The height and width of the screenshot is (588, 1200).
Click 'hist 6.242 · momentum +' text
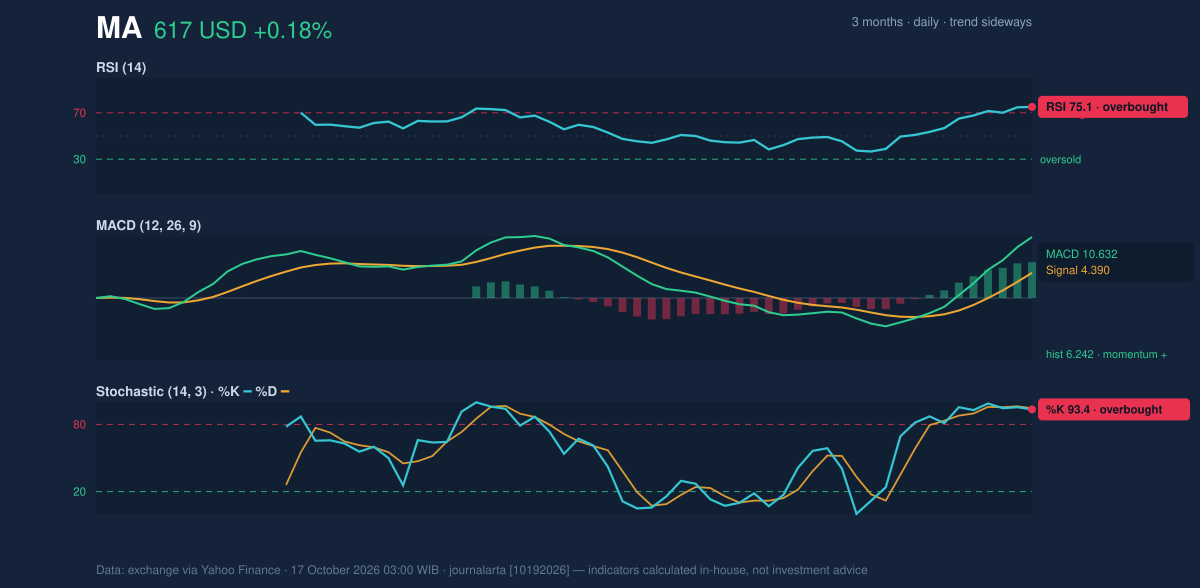pyautogui.click(x=1106, y=354)
